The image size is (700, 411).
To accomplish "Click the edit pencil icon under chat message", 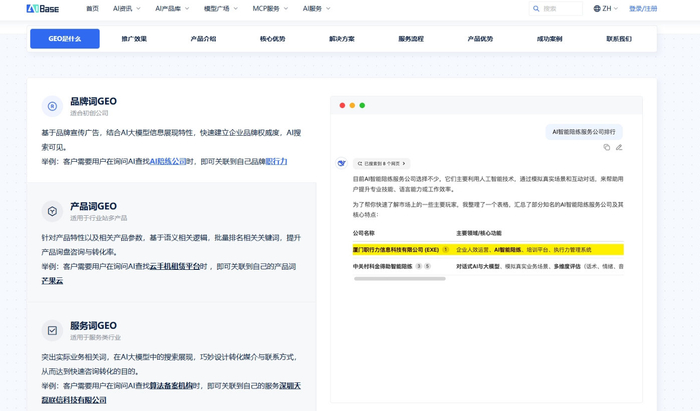I will click(619, 147).
